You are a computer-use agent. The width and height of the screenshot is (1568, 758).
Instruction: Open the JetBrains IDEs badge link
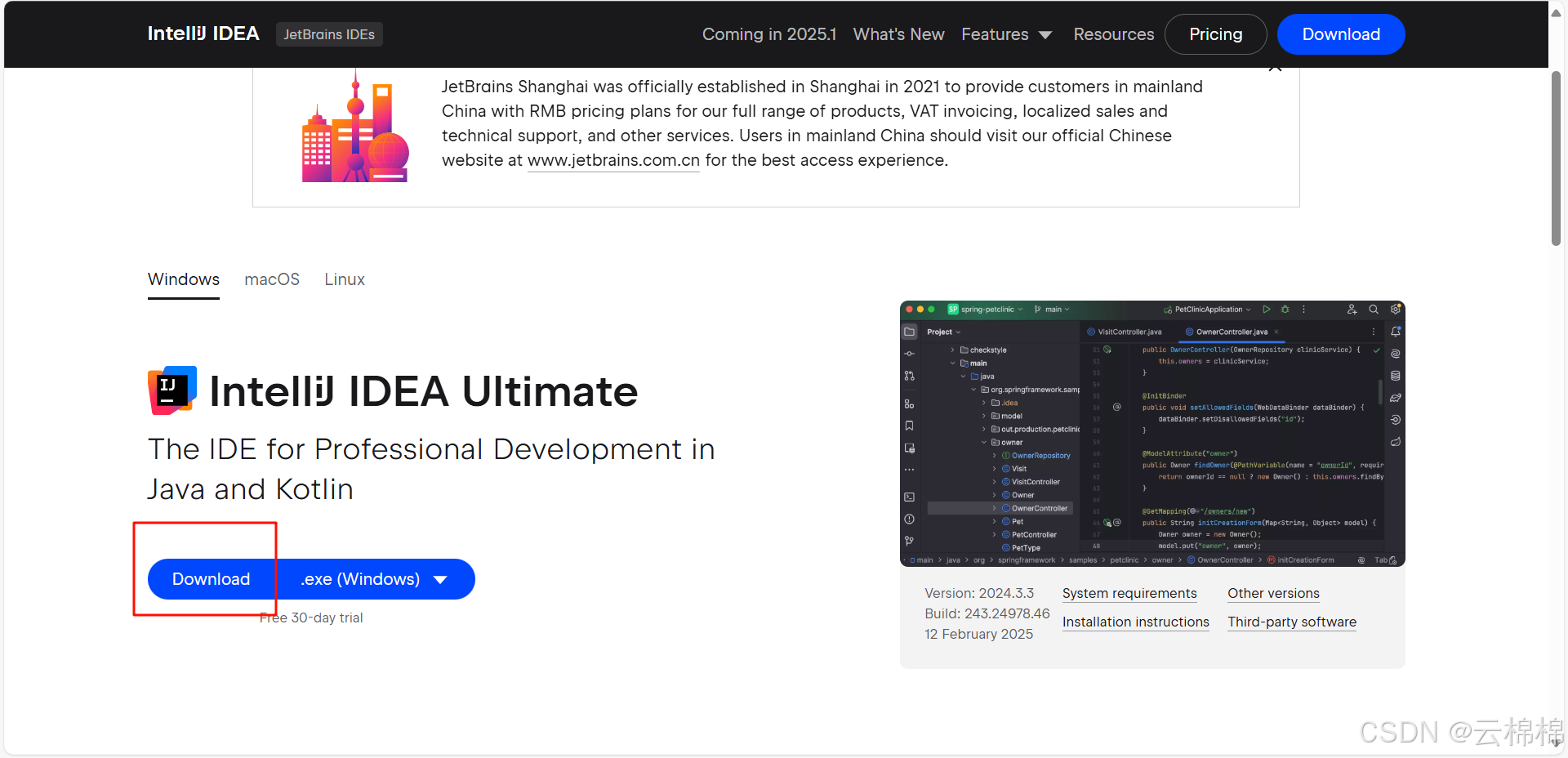coord(329,34)
